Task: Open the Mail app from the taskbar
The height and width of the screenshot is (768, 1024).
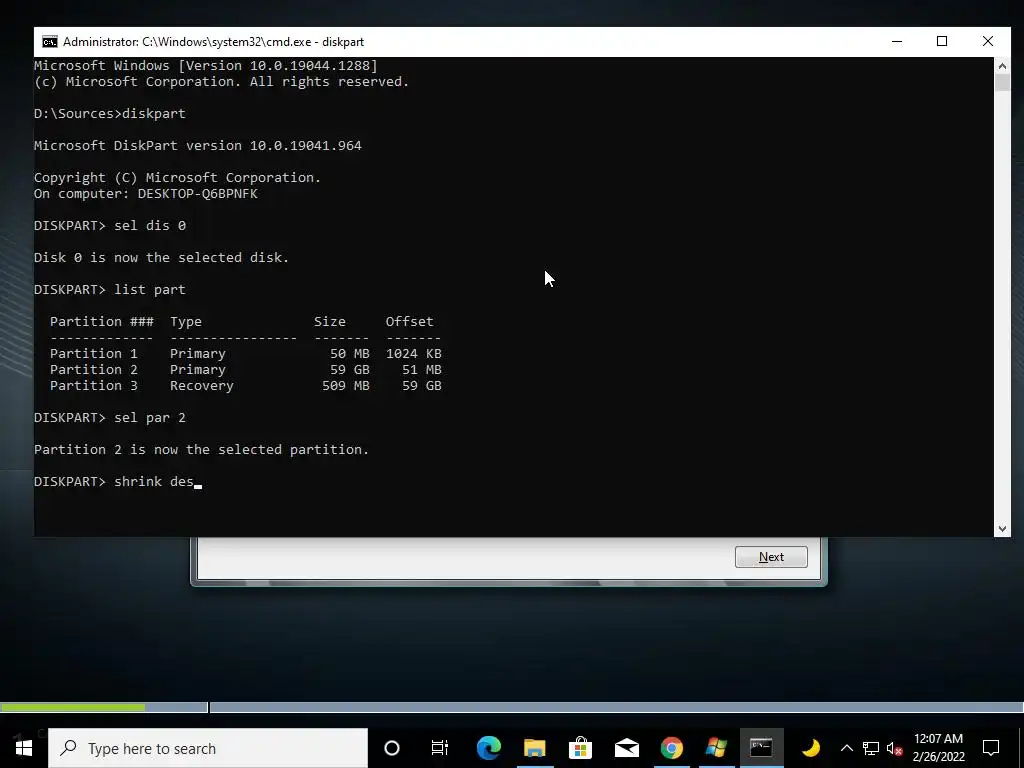Action: (626, 748)
